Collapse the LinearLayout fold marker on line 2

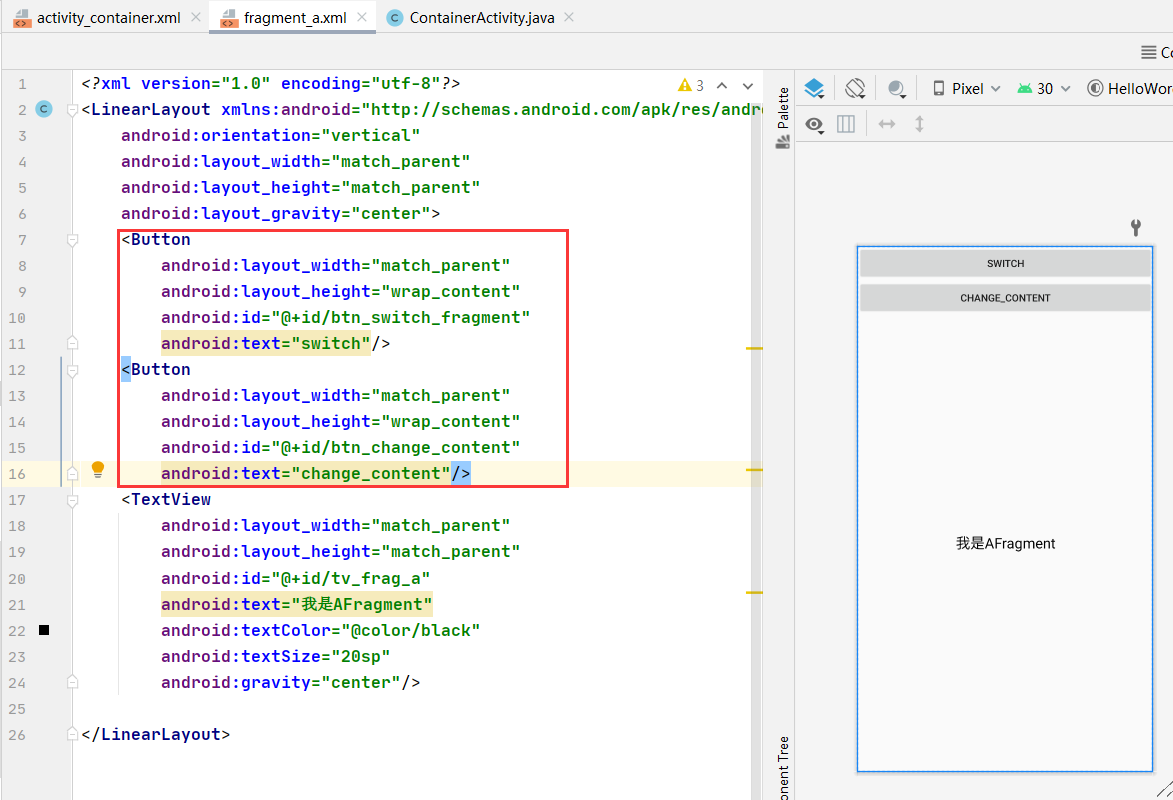point(73,110)
